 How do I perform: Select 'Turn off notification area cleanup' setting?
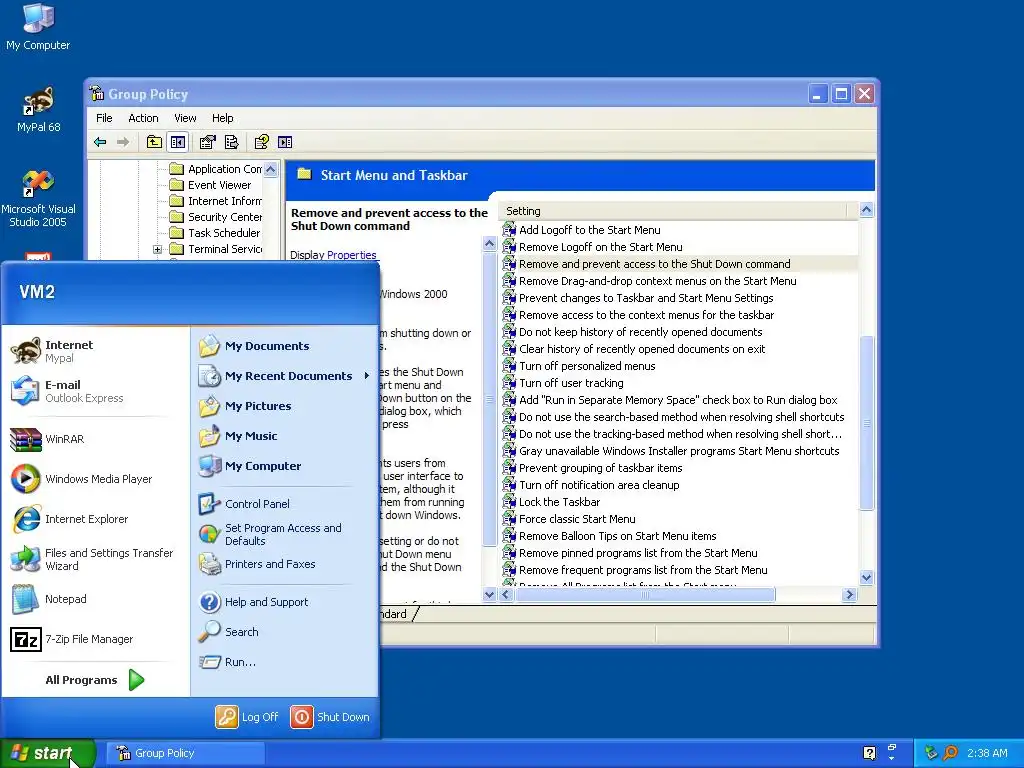pyautogui.click(x=591, y=485)
